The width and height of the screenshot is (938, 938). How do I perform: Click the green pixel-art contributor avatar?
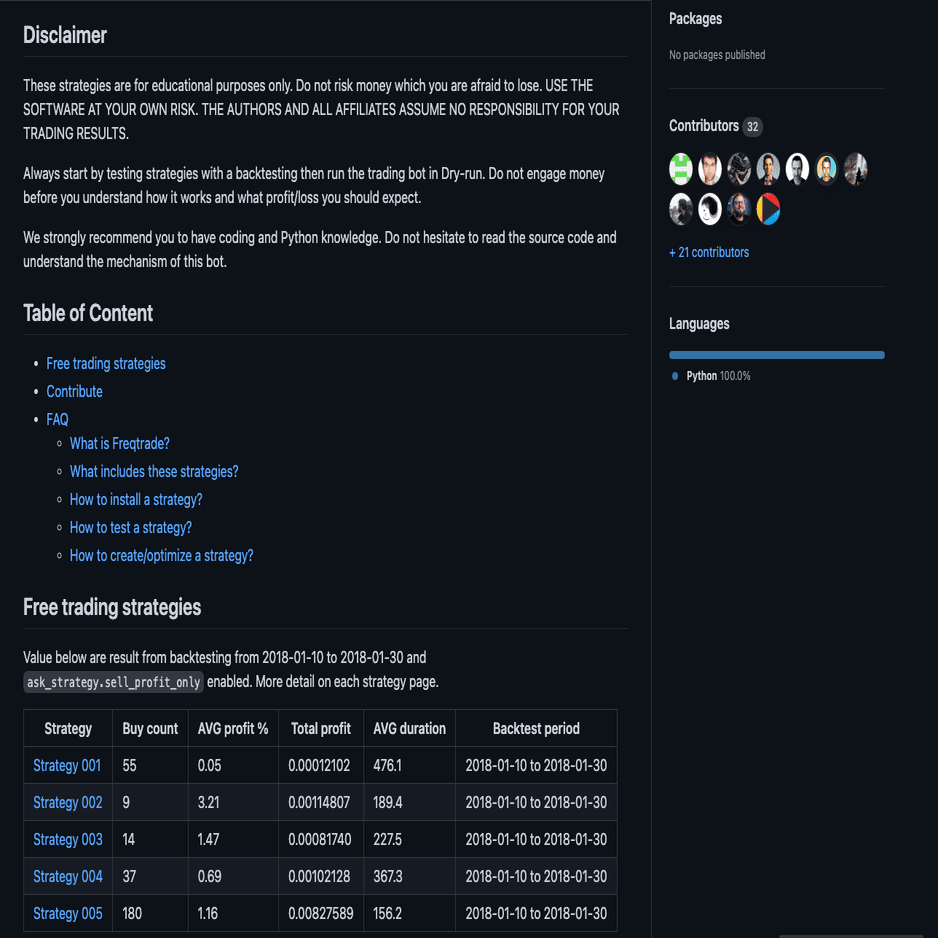(681, 168)
